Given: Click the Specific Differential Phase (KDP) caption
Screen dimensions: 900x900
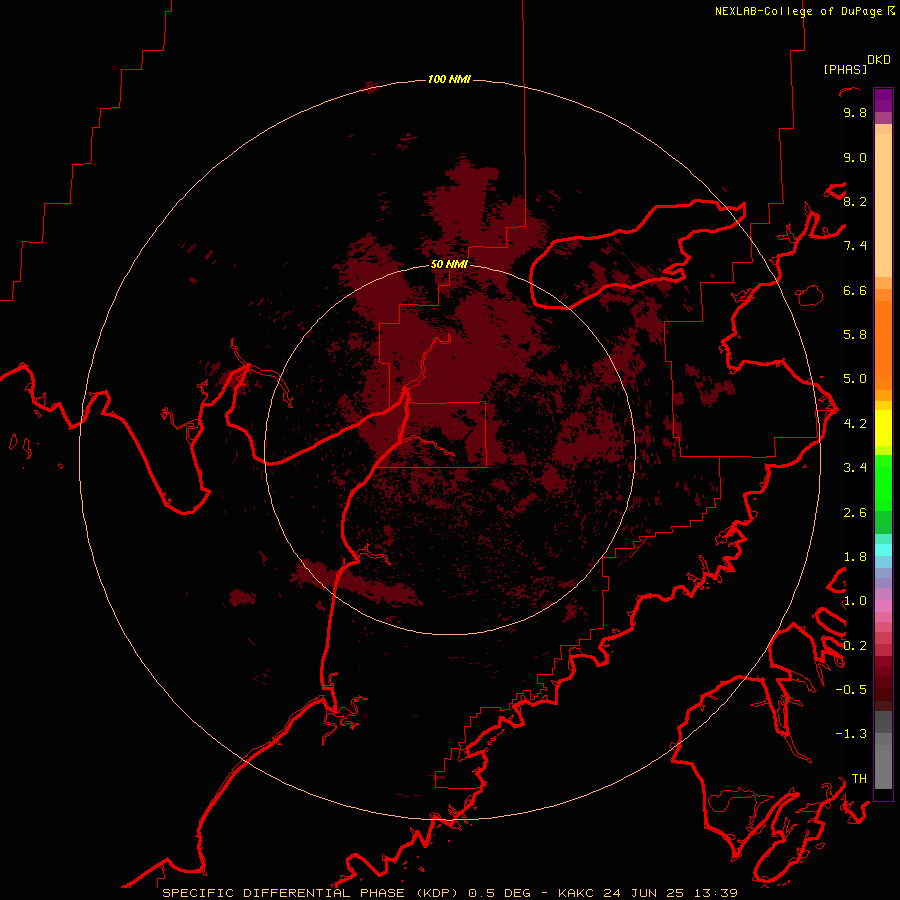Looking at the screenshot, I should point(309,893).
